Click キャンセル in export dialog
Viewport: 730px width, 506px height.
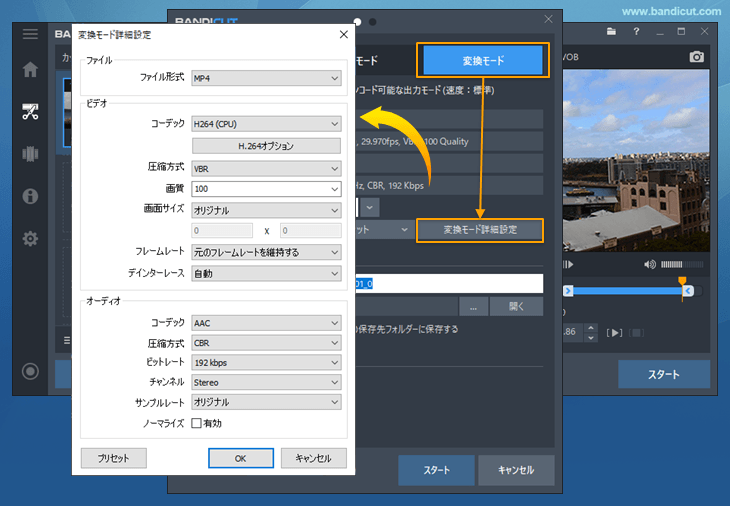tap(516, 470)
